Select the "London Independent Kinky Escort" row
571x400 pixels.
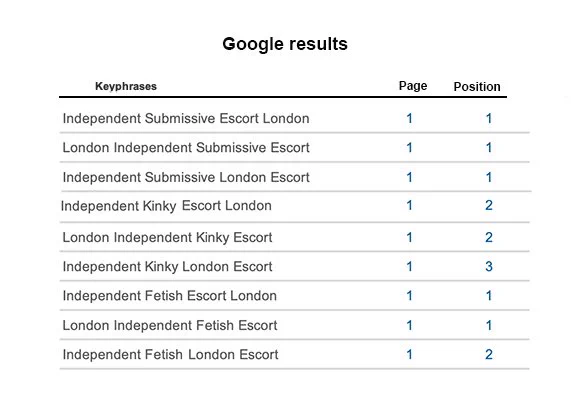pos(294,237)
